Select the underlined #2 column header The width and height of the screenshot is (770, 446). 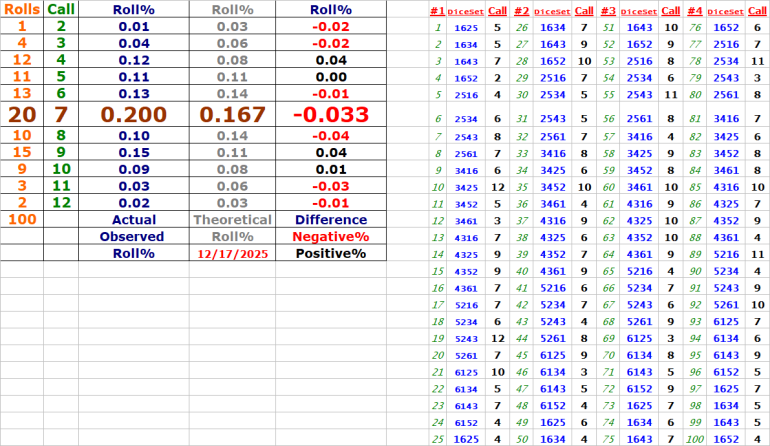[x=521, y=10]
